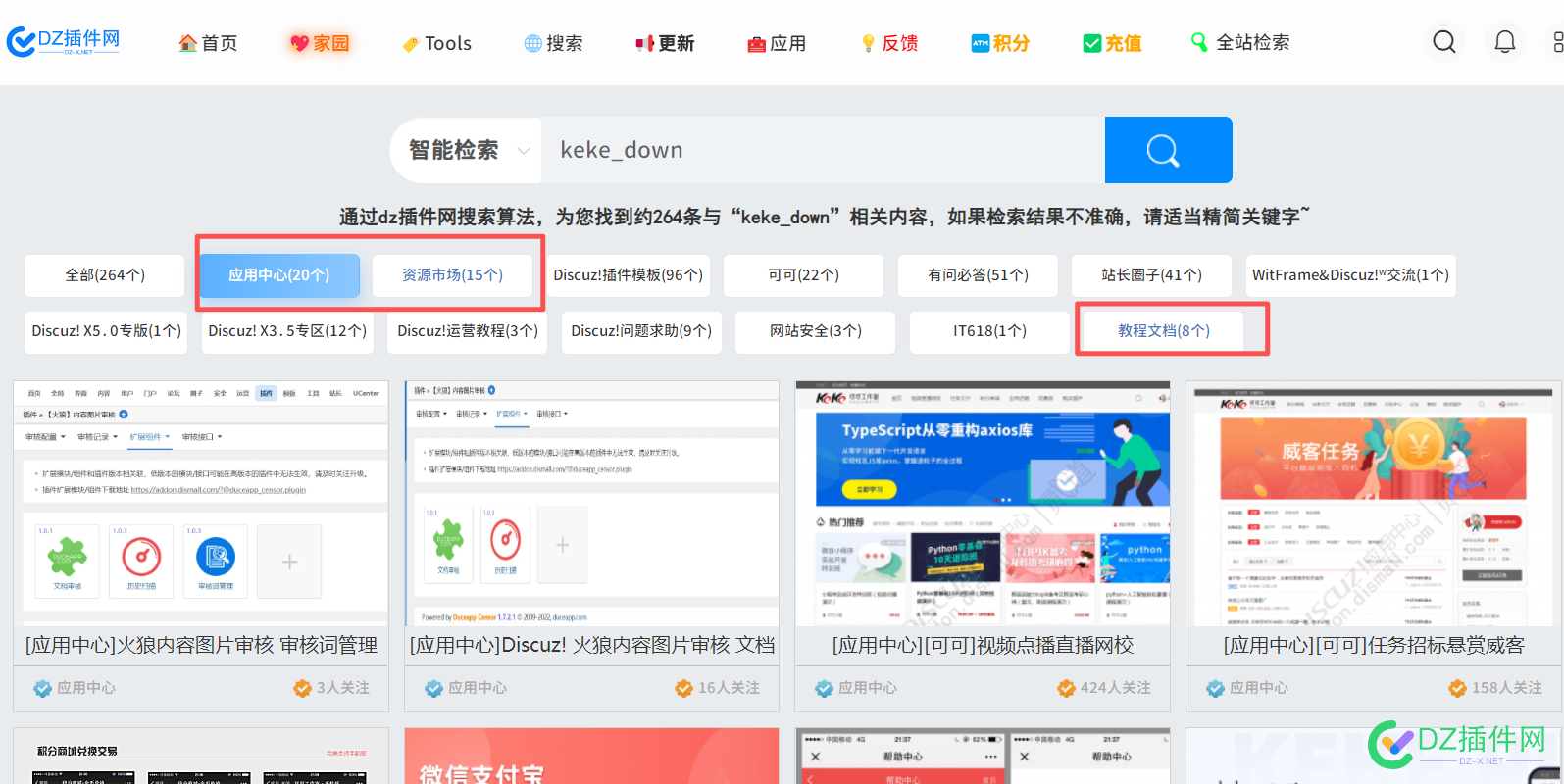The image size is (1564, 784).
Task: Click 应用中心 tag under 审核词管理 card
Action: (x=75, y=688)
